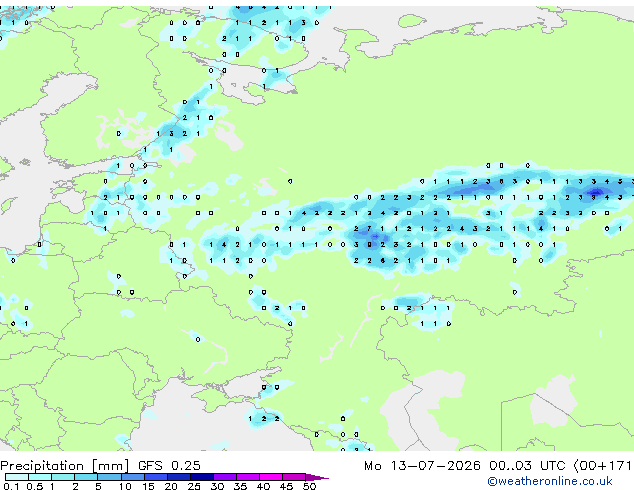634x490 pixels.
Task: Click the legend label '50'
Action: (309, 486)
